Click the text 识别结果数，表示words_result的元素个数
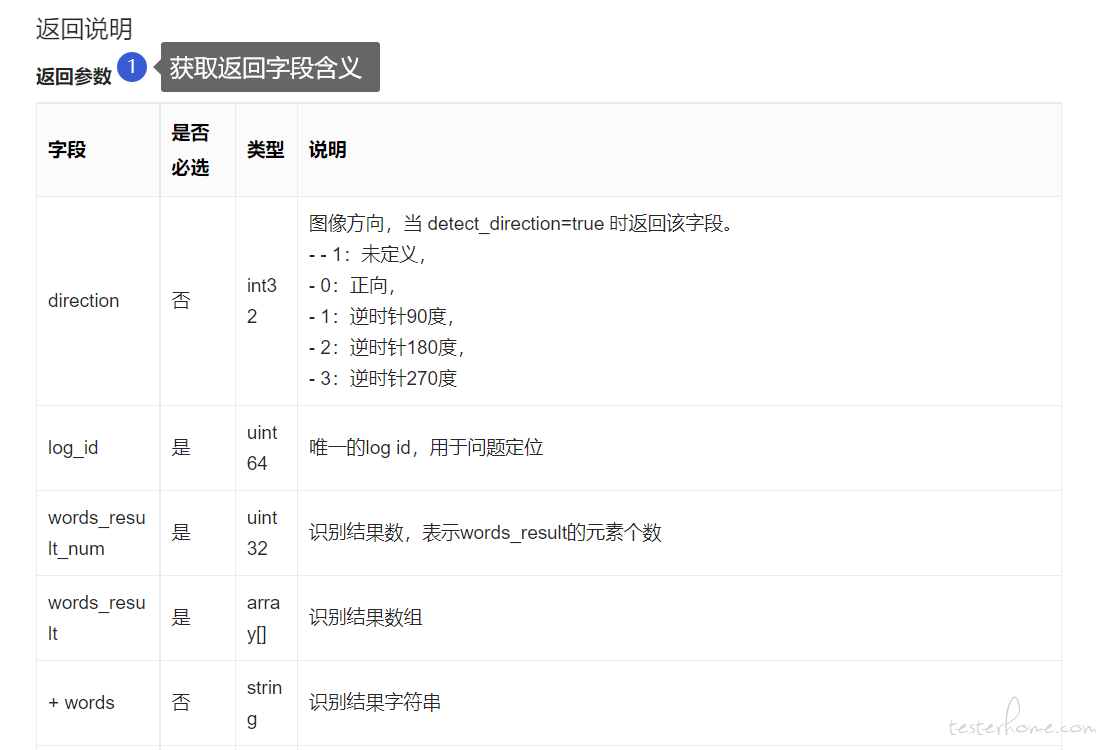This screenshot has height=750, width=1098. [x=485, y=533]
